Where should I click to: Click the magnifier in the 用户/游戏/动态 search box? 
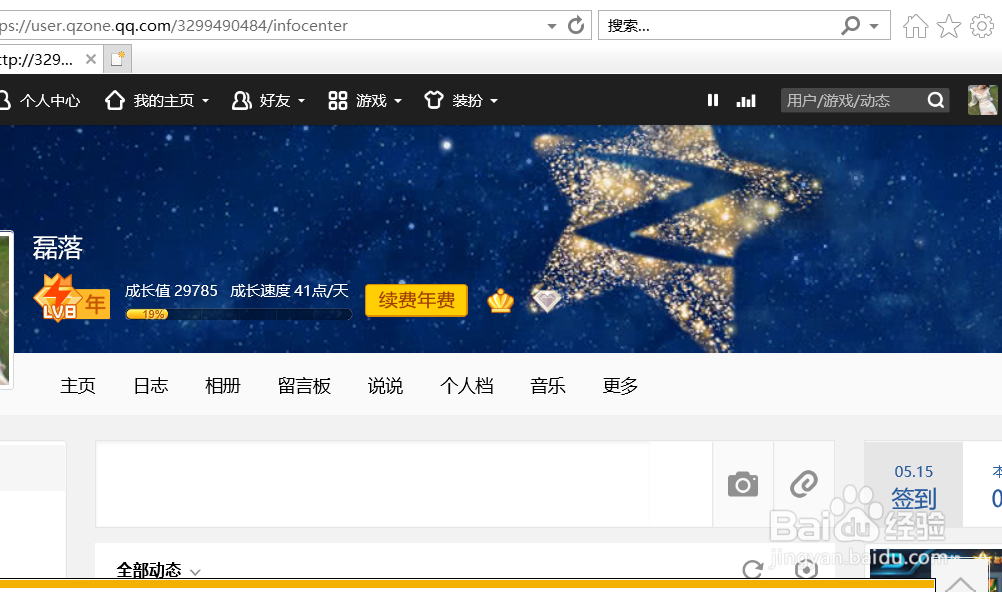pos(934,100)
